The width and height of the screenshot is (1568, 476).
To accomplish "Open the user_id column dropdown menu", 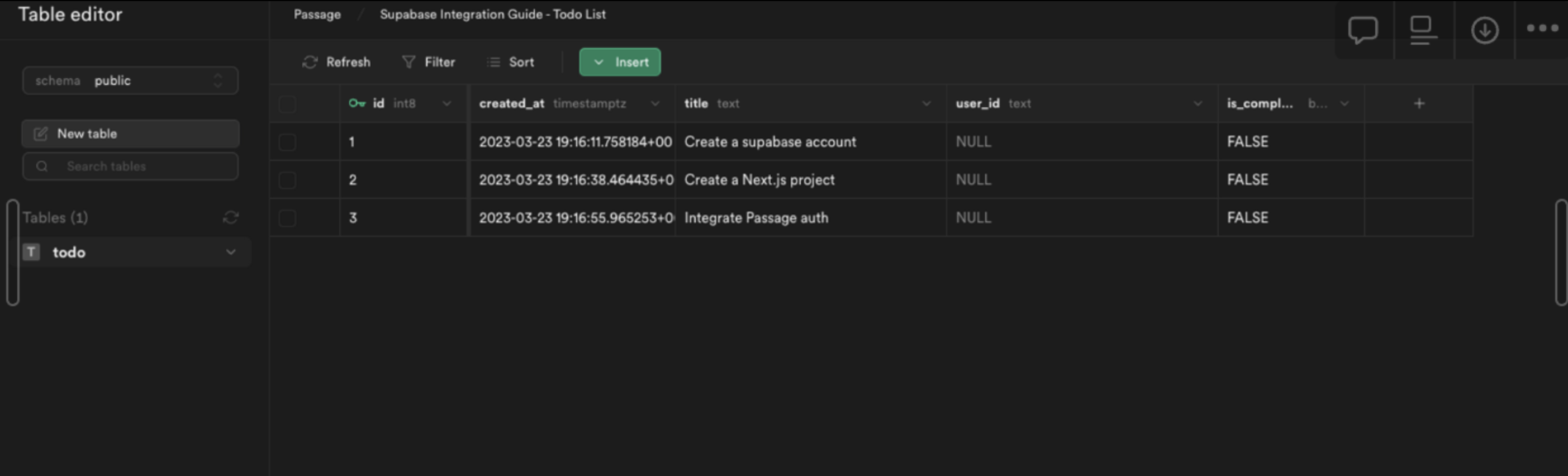I will click(x=1198, y=103).
